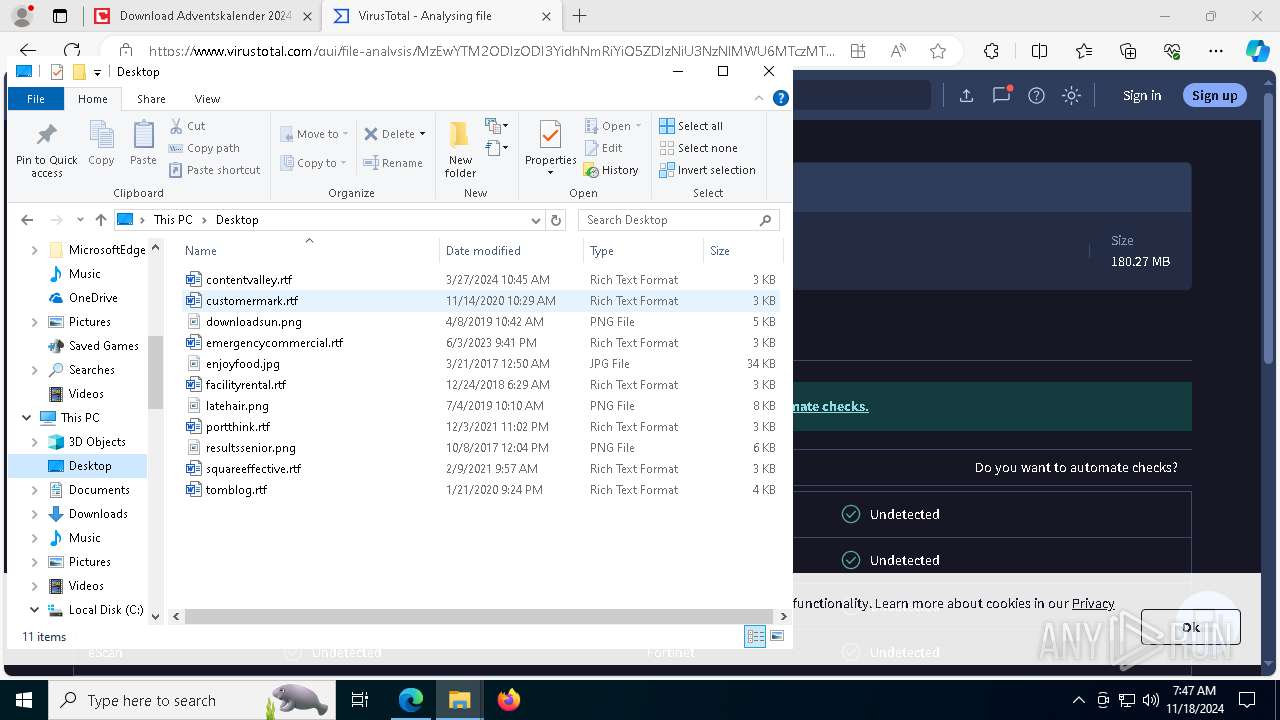Image resolution: width=1280 pixels, height=720 pixels.
Task: Click the VirusTotal upload icon
Action: 966,96
